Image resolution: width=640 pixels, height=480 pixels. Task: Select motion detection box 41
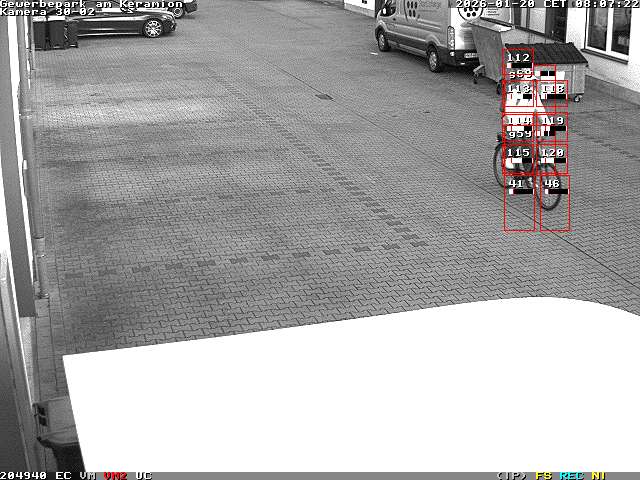[517, 184]
